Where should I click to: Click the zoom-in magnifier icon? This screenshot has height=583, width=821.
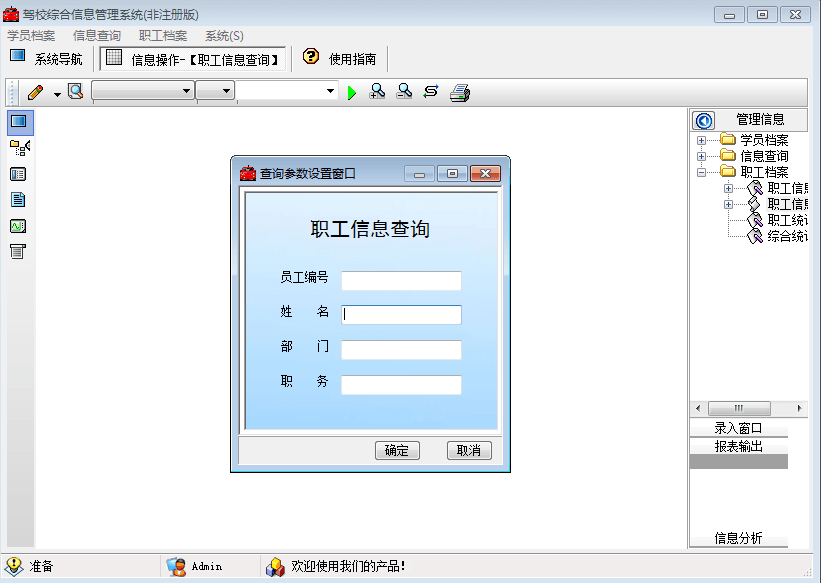tap(376, 91)
